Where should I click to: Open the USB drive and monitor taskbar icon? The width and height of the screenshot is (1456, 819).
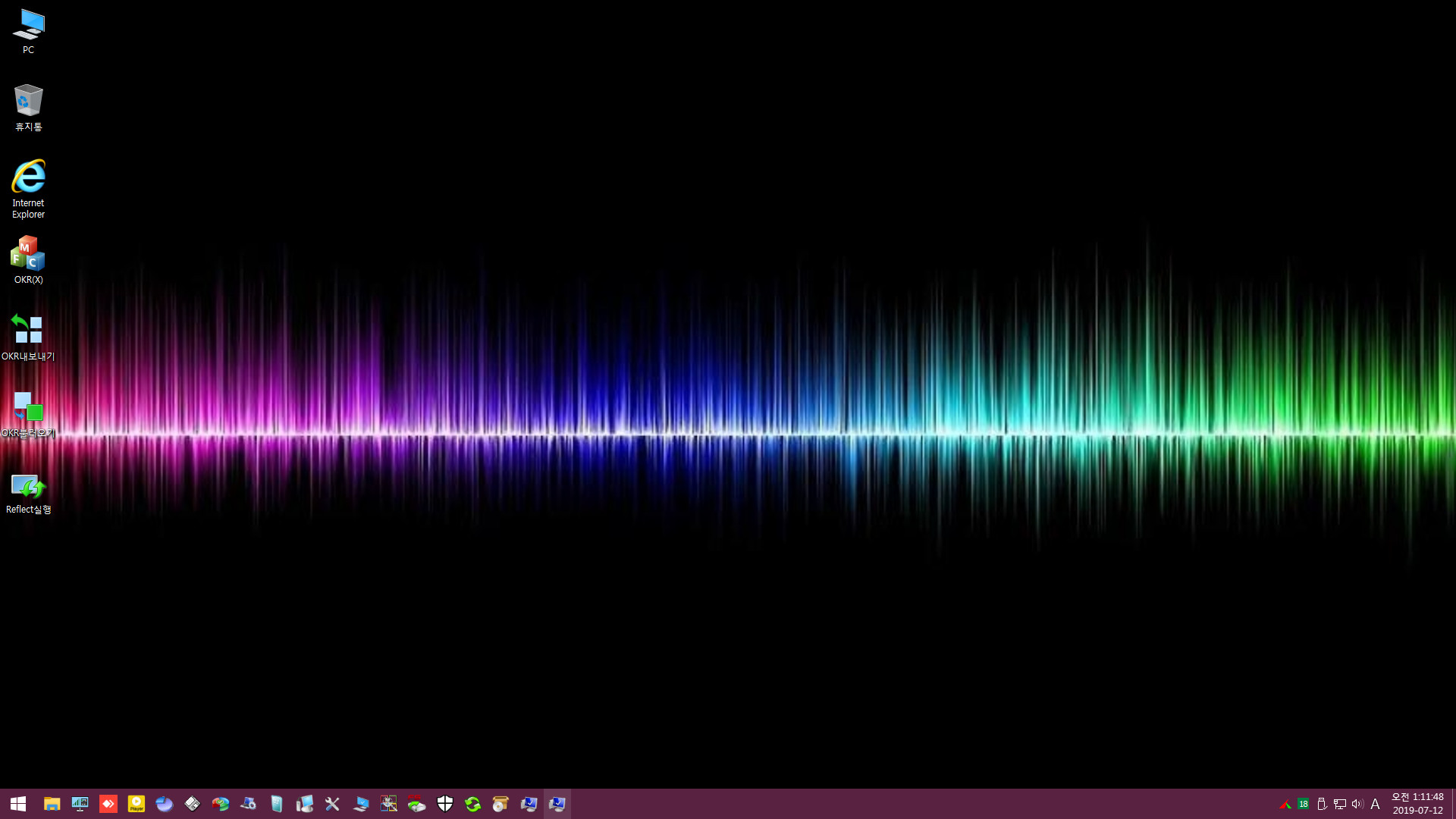tap(305, 804)
